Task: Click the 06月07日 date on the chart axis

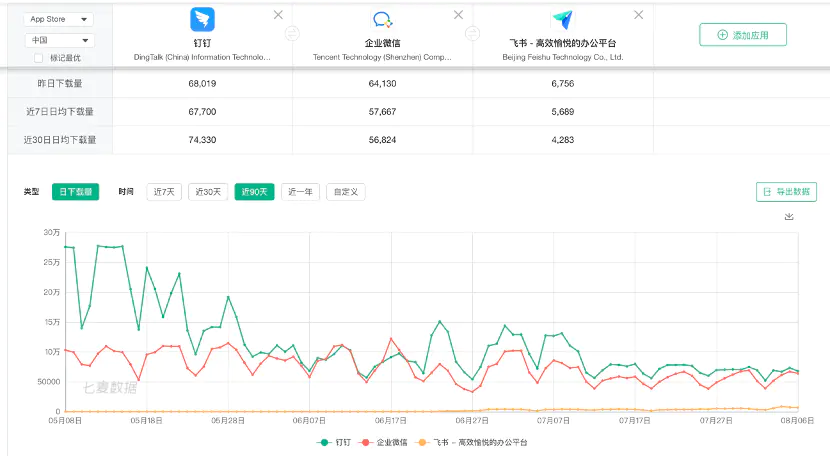Action: (x=309, y=421)
